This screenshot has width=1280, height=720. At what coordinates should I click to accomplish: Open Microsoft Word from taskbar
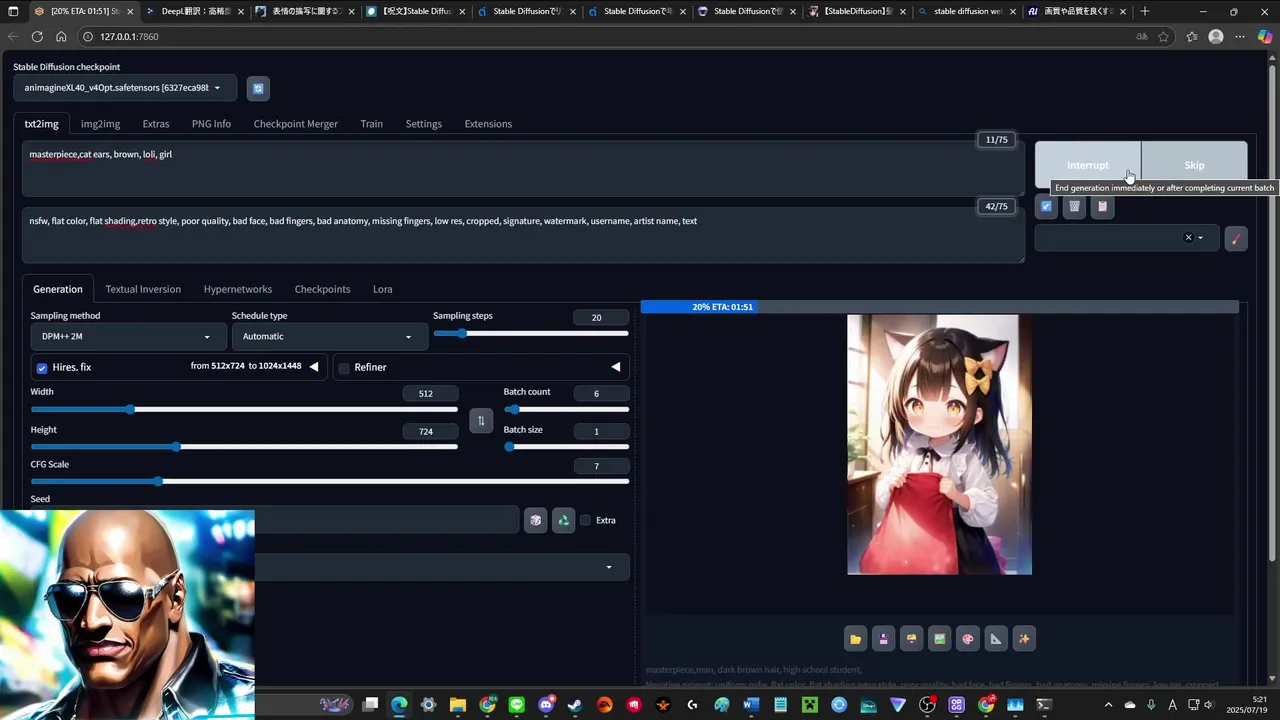751,705
